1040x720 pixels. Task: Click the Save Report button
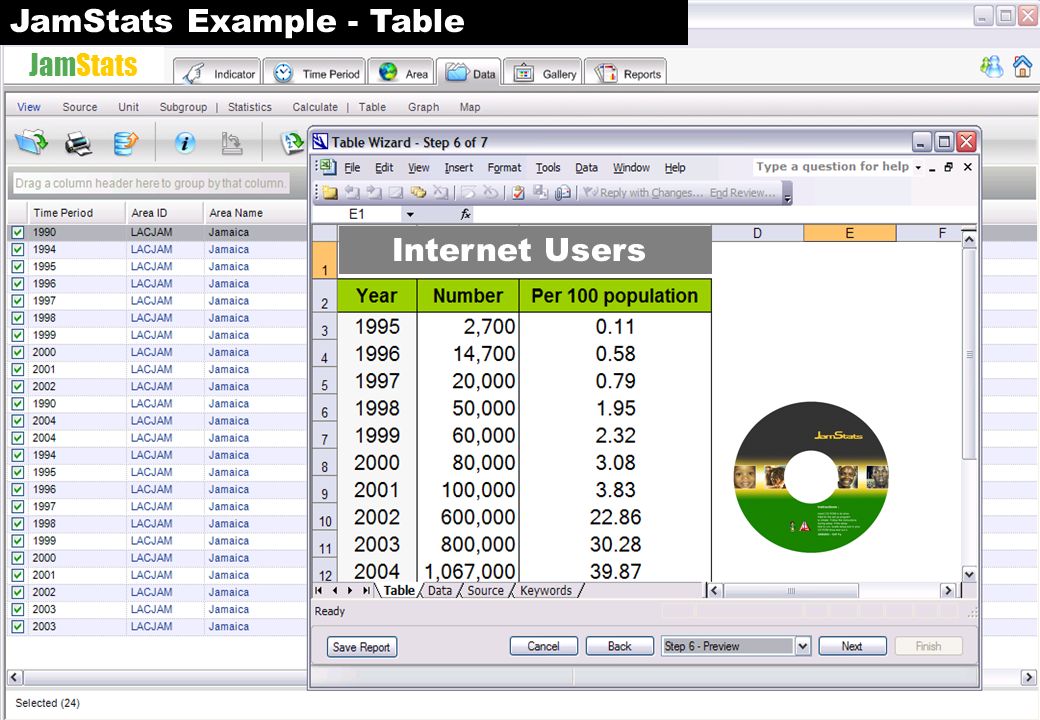[361, 647]
